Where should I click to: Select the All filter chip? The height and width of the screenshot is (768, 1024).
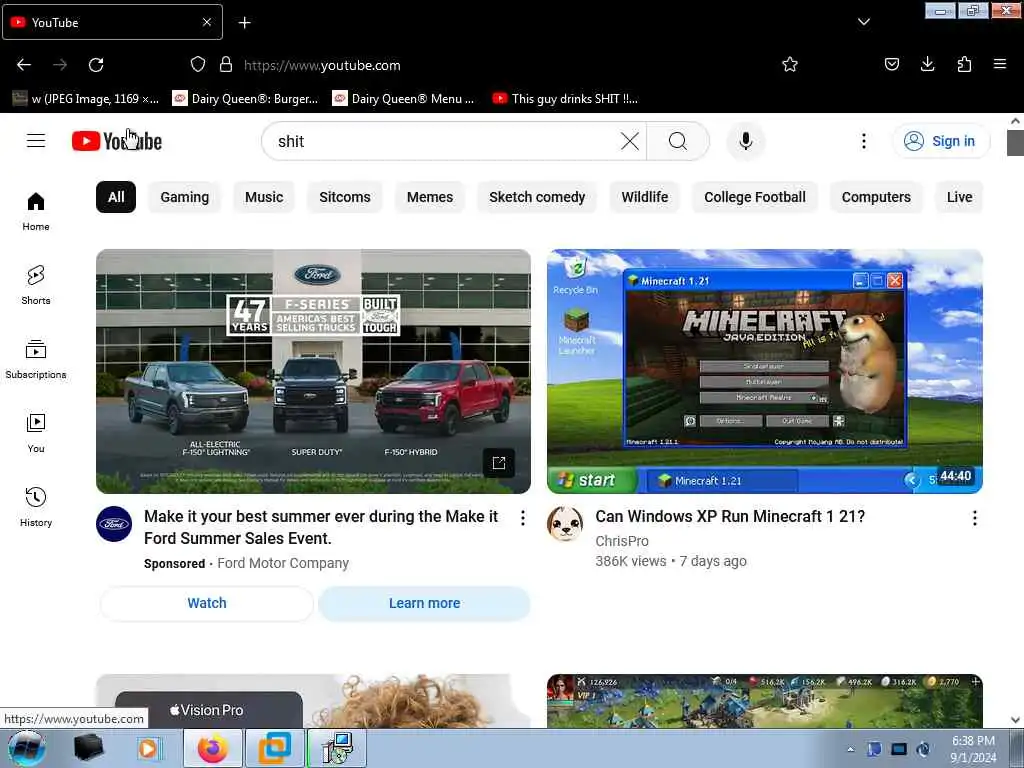tap(116, 197)
